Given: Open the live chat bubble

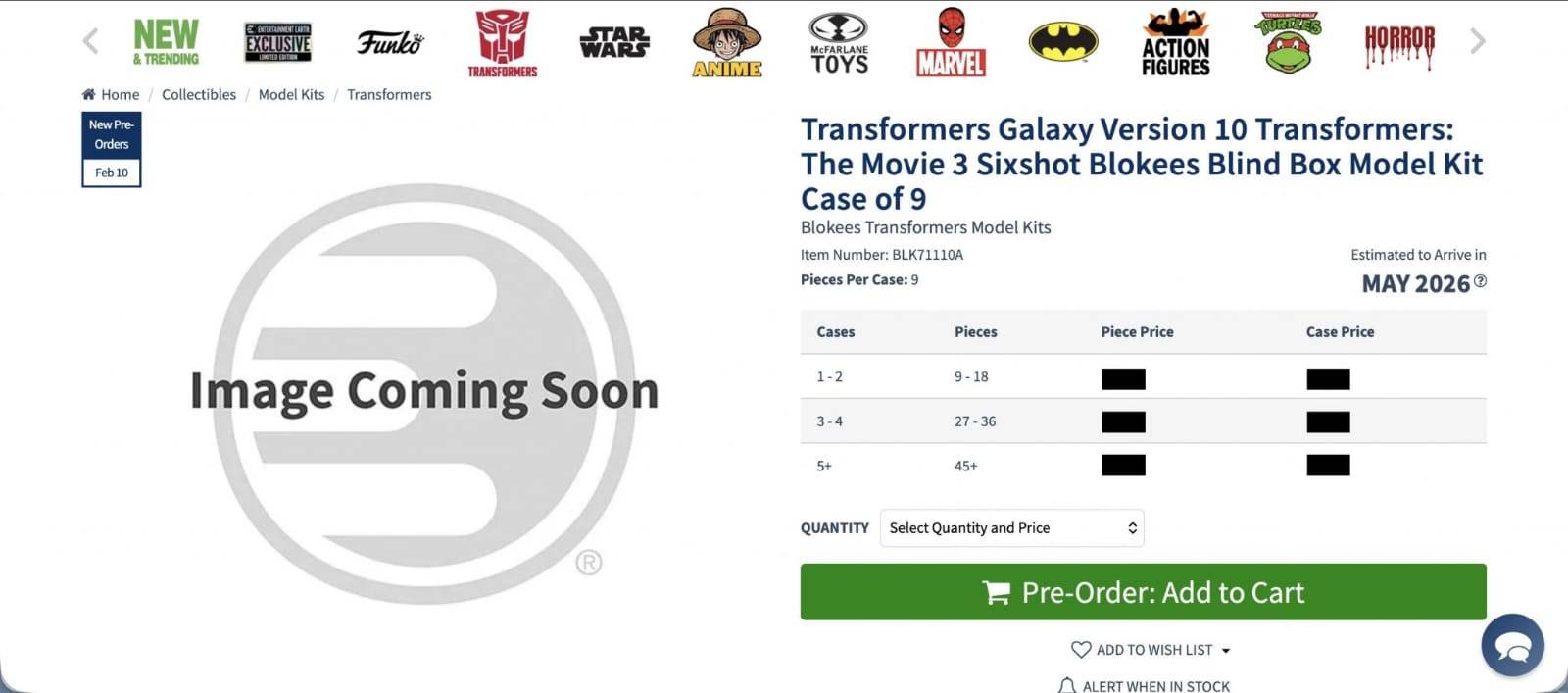Looking at the screenshot, I should pos(1513,645).
